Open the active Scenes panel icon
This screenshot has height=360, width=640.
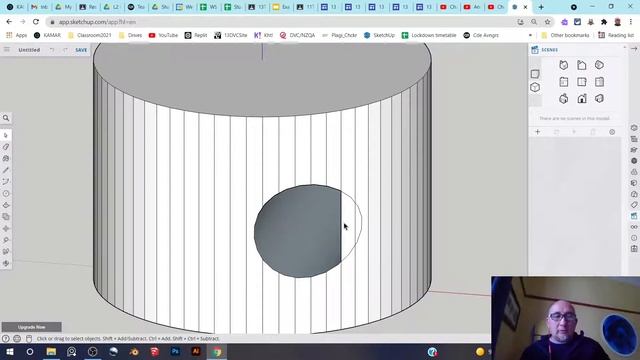point(634,216)
